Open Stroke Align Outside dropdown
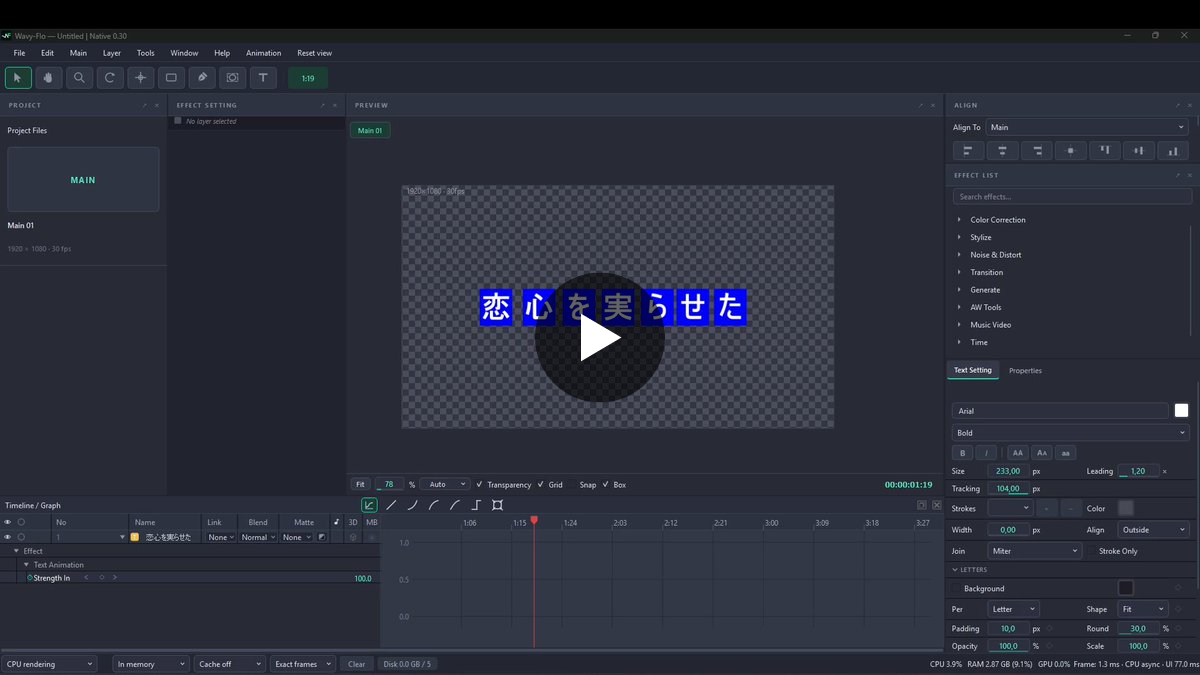 pos(1153,530)
